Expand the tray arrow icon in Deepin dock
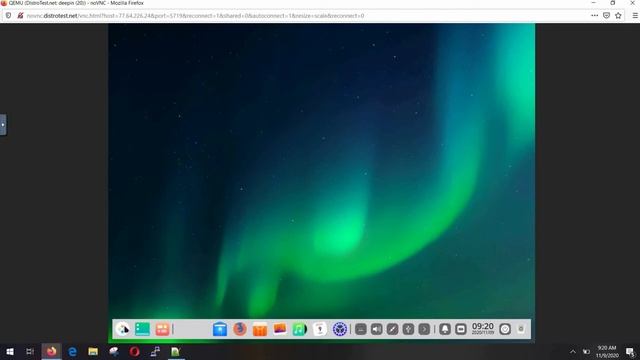This screenshot has height=360, width=640. (424, 329)
